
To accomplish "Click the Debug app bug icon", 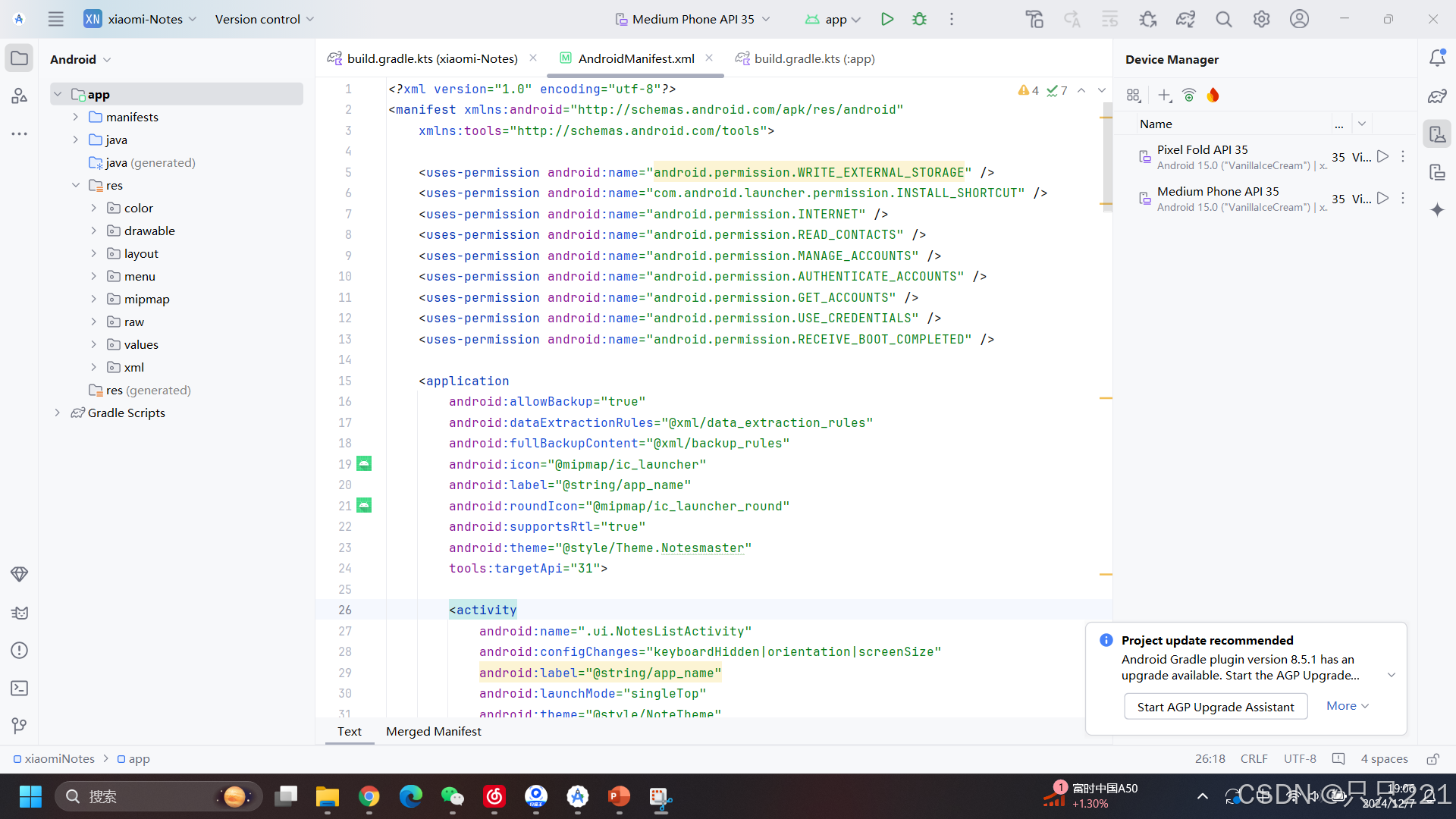I will 919,20.
